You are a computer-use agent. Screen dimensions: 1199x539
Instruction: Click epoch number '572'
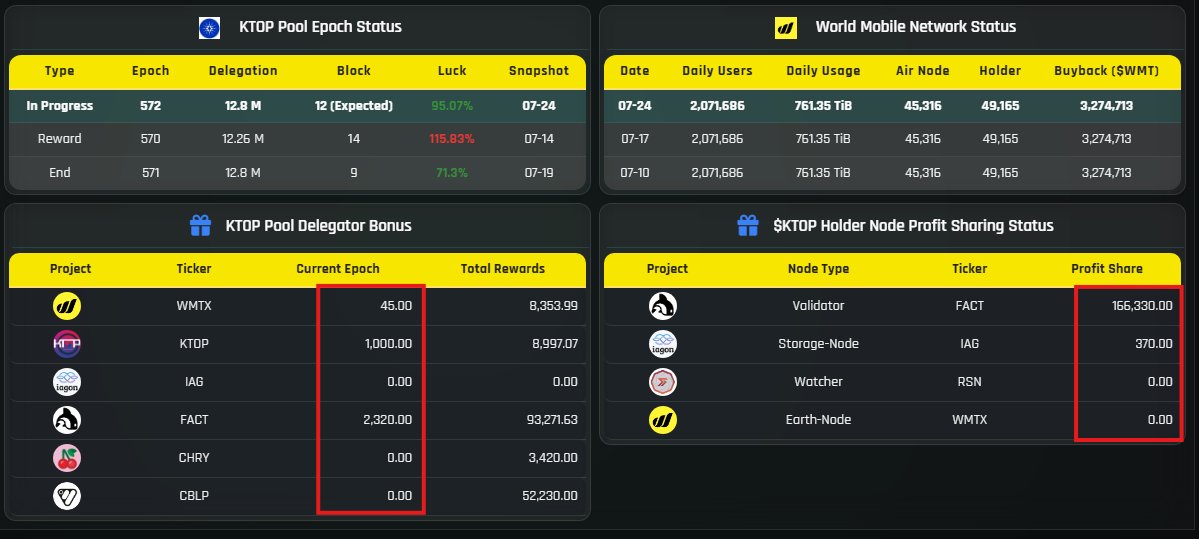[151, 106]
